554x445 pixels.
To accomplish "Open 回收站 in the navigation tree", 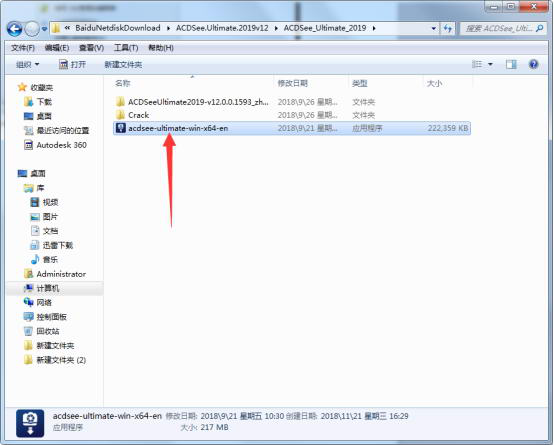I will pos(48,331).
